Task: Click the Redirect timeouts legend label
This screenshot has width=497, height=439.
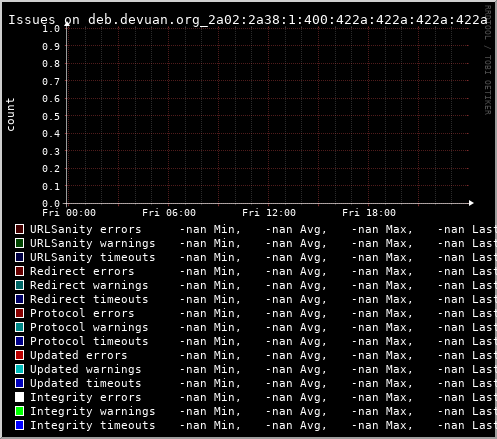Action: (x=89, y=299)
